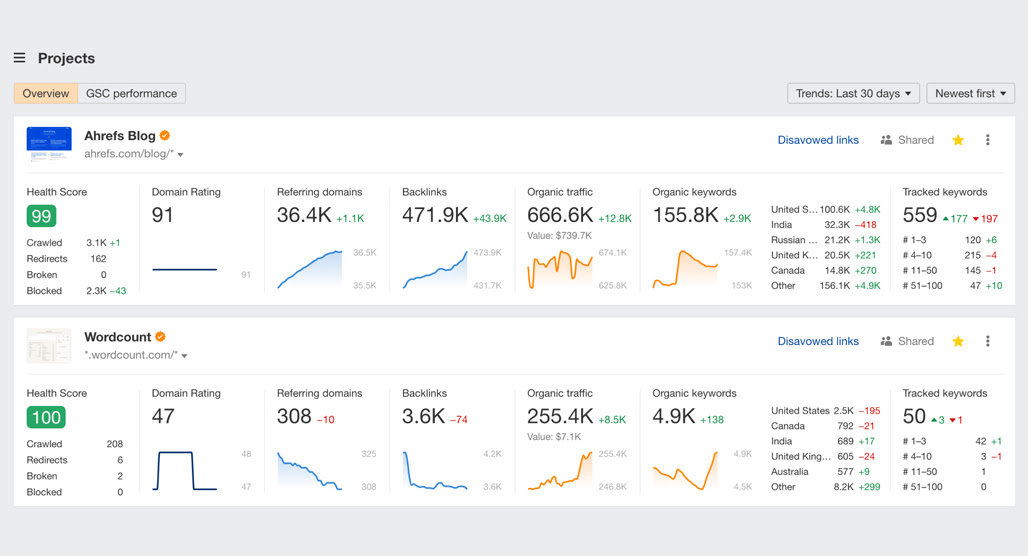1028x556 pixels.
Task: Click the Russian 21.2K keywords row
Action: pos(825,240)
